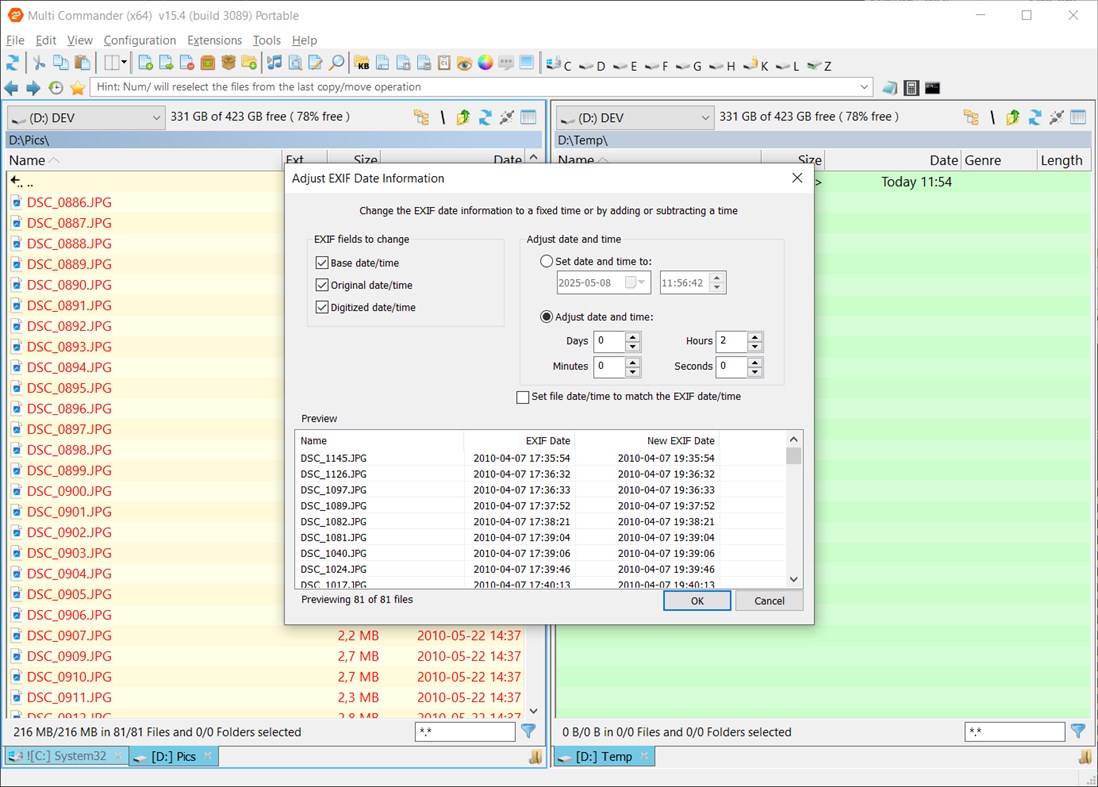Open the calculator icon beside command bar

pyautogui.click(x=911, y=88)
